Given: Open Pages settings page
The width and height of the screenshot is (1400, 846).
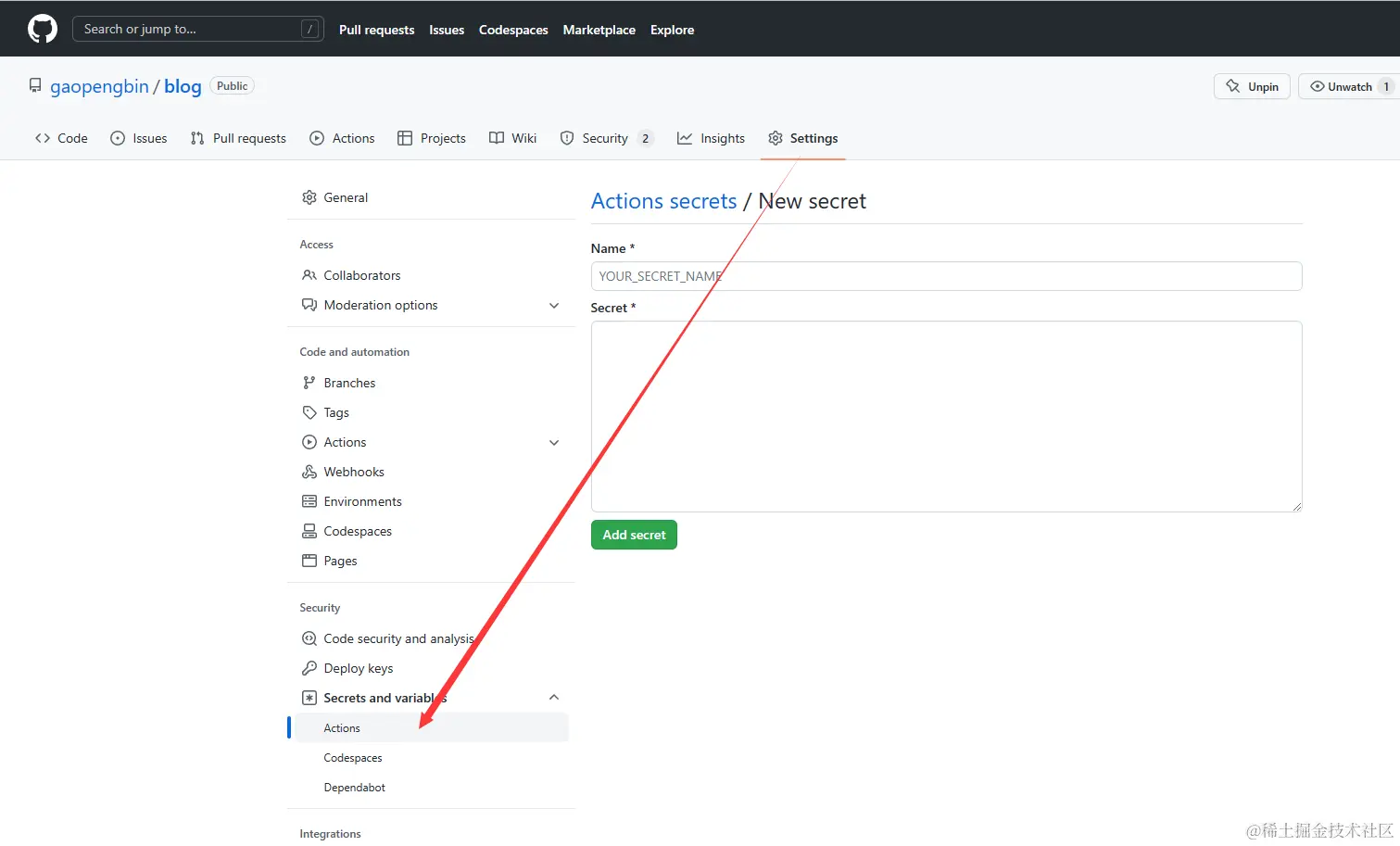Looking at the screenshot, I should (431, 561).
